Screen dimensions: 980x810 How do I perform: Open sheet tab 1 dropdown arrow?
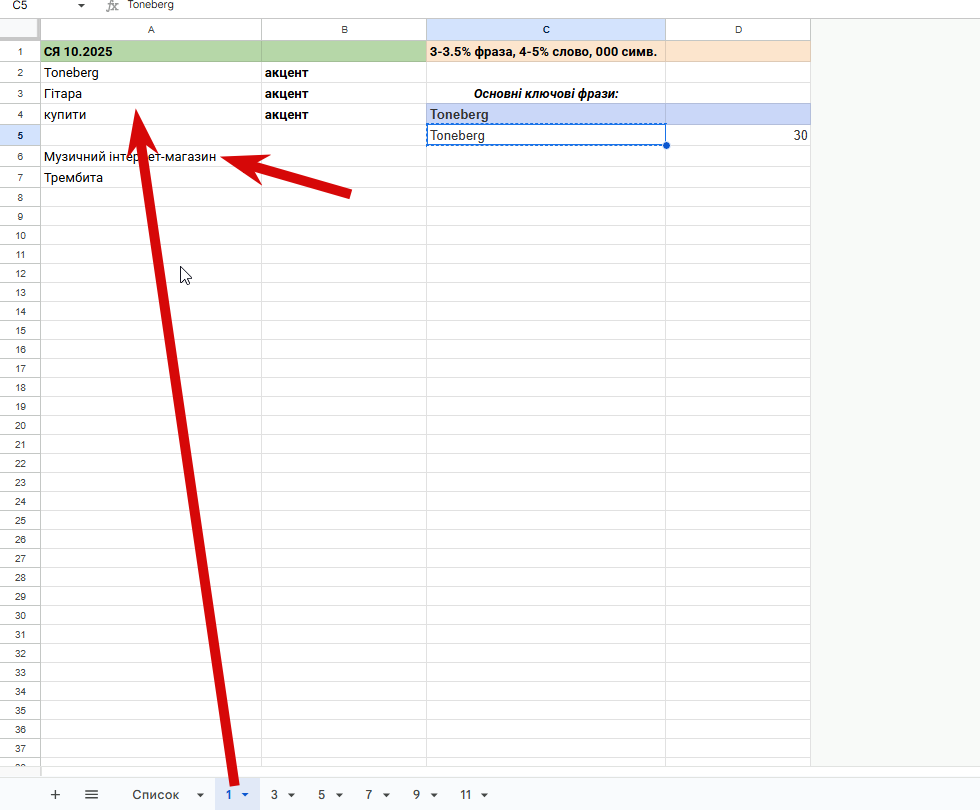tap(245, 795)
